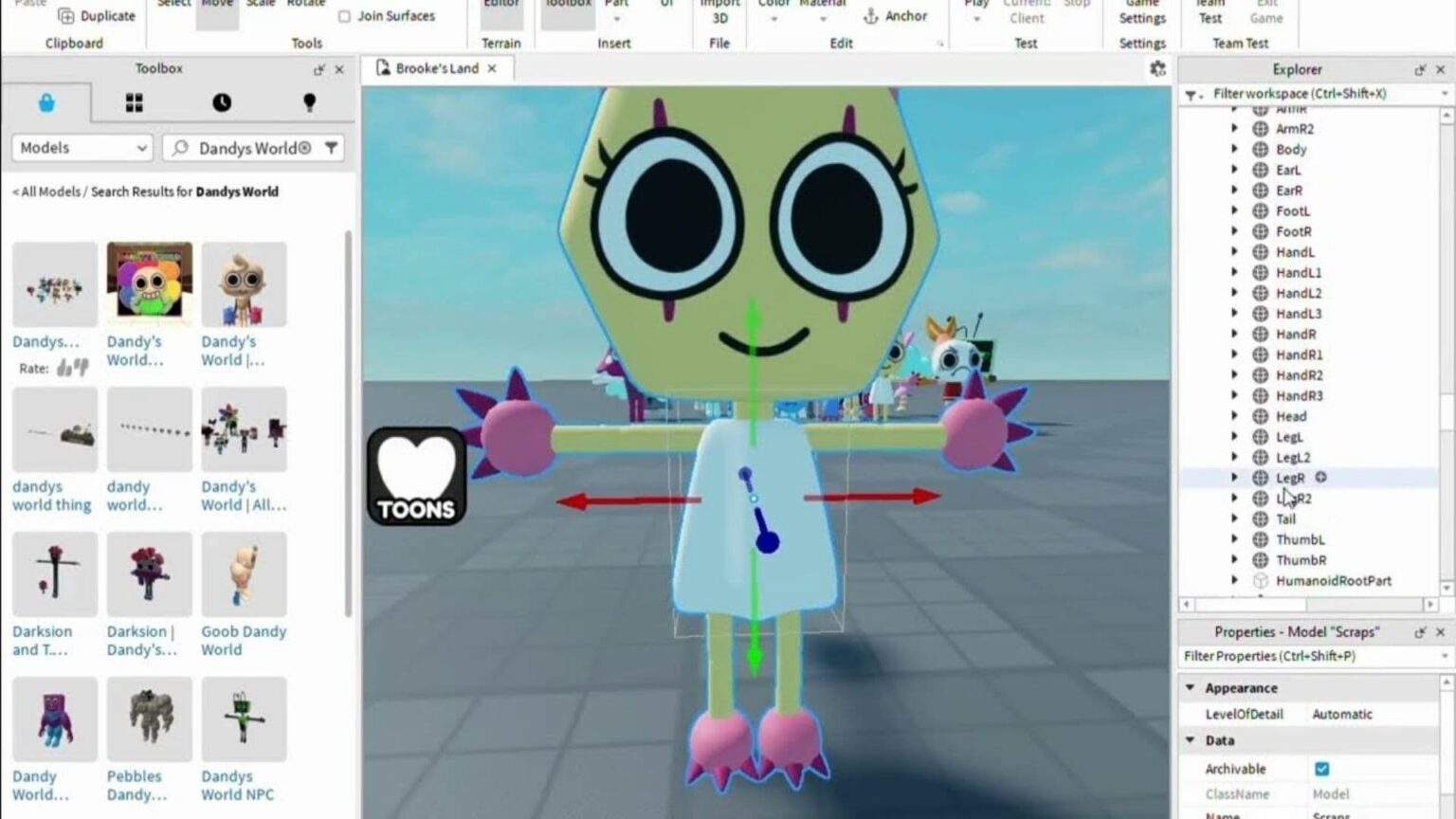This screenshot has height=819, width=1456.
Task: Expand the HumanoidRootPart node
Action: [1234, 580]
